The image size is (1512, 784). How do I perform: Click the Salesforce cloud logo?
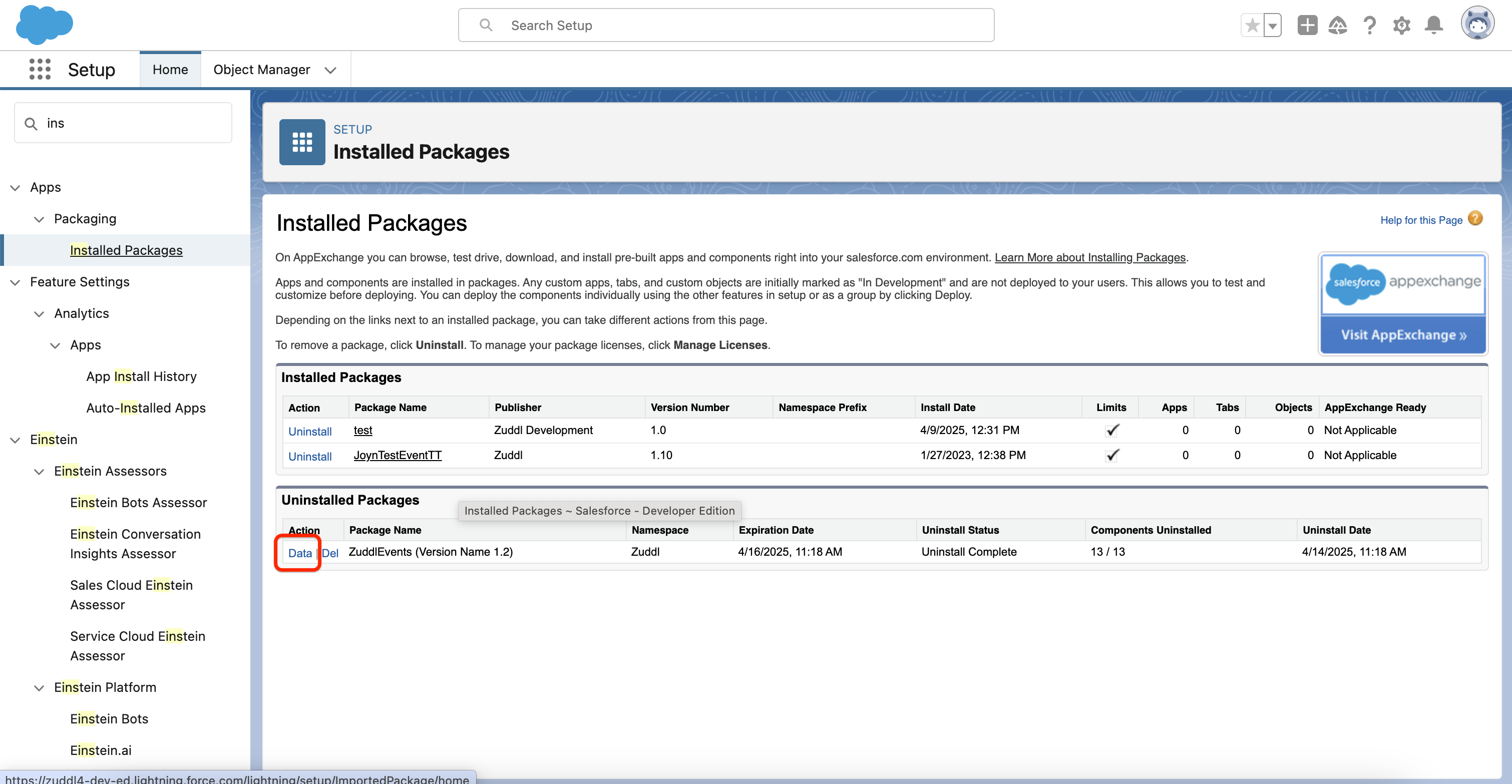tap(44, 25)
